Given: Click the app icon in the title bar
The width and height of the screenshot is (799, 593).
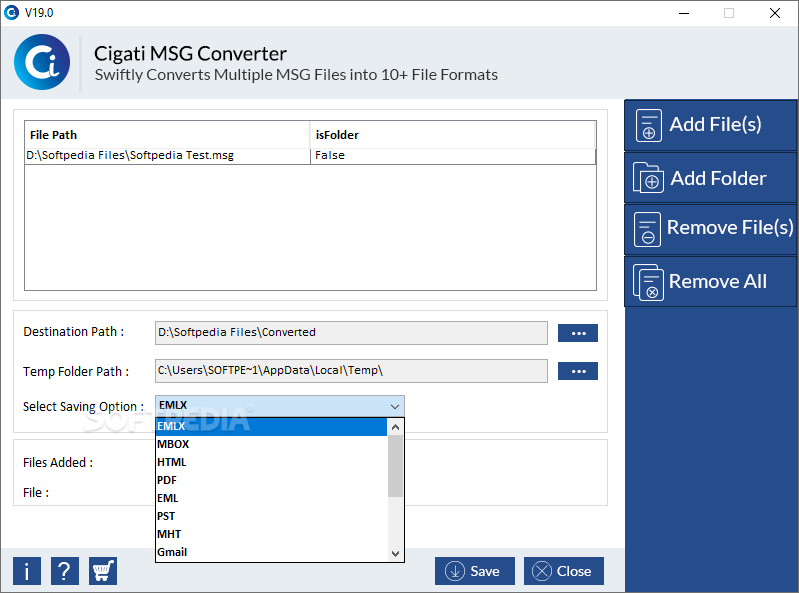Looking at the screenshot, I should click(11, 13).
